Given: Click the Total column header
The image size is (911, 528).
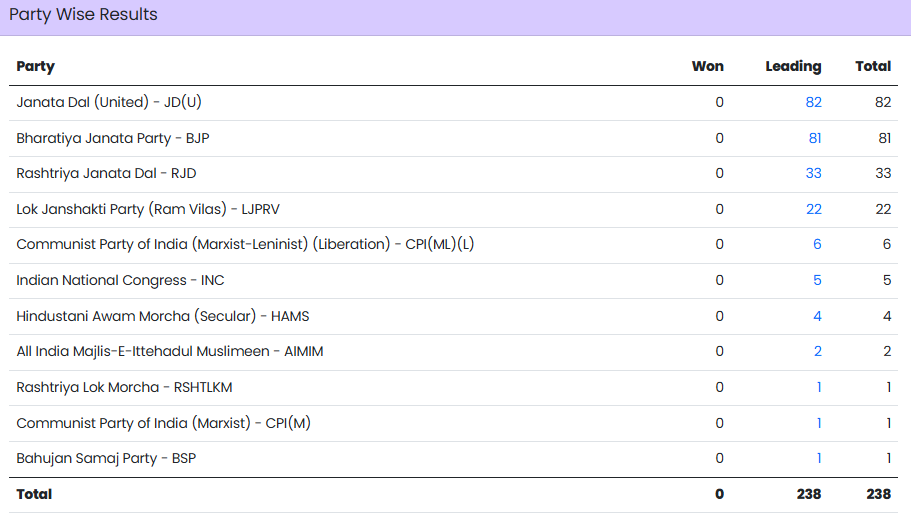Looking at the screenshot, I should click(873, 66).
